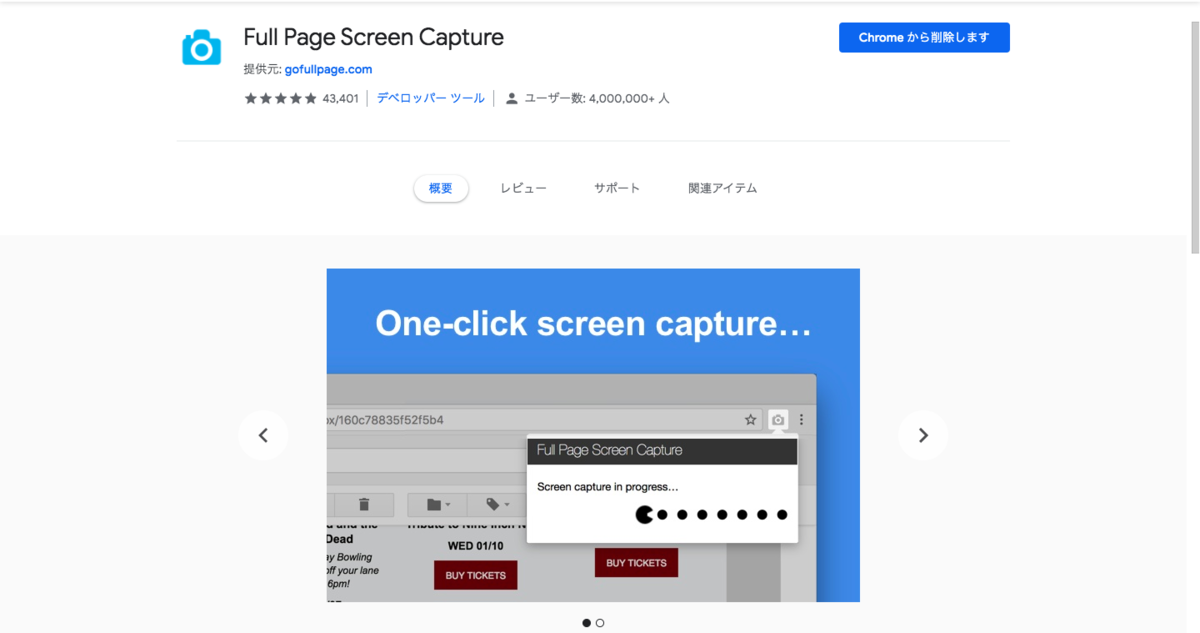Click the One-click screen capture preview image
The height and width of the screenshot is (633, 1200).
(593, 435)
